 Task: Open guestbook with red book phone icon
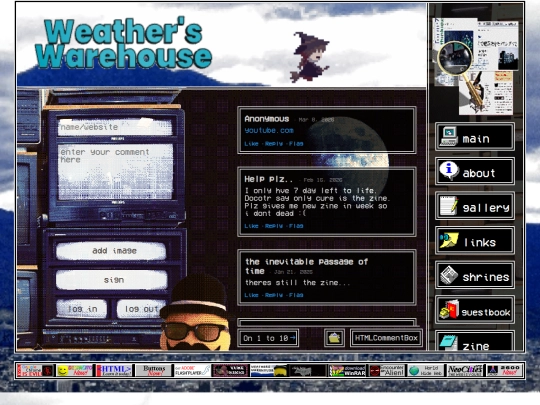click(x=475, y=310)
